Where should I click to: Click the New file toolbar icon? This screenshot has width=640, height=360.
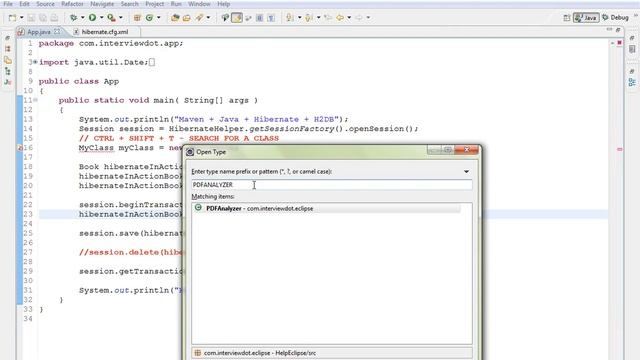tap(13, 18)
